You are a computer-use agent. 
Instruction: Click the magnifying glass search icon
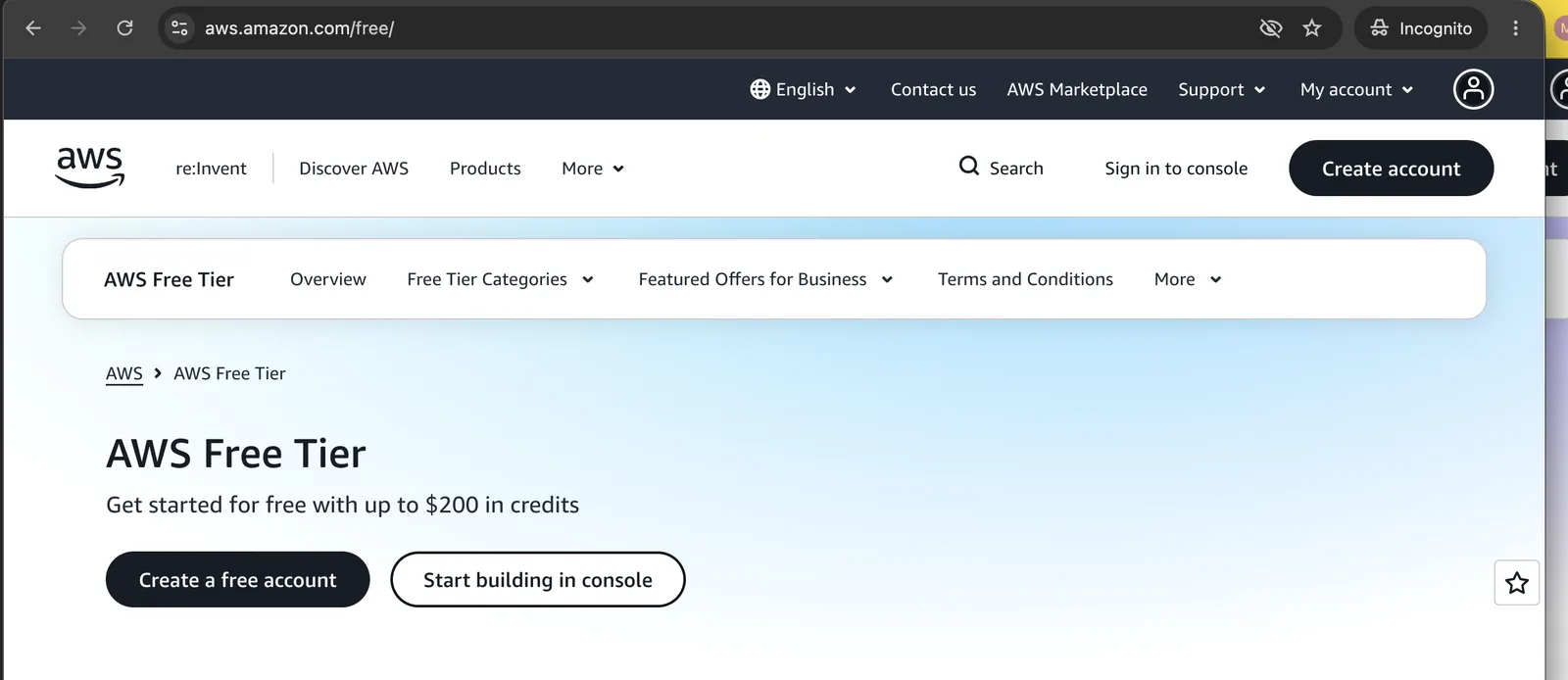click(x=969, y=167)
